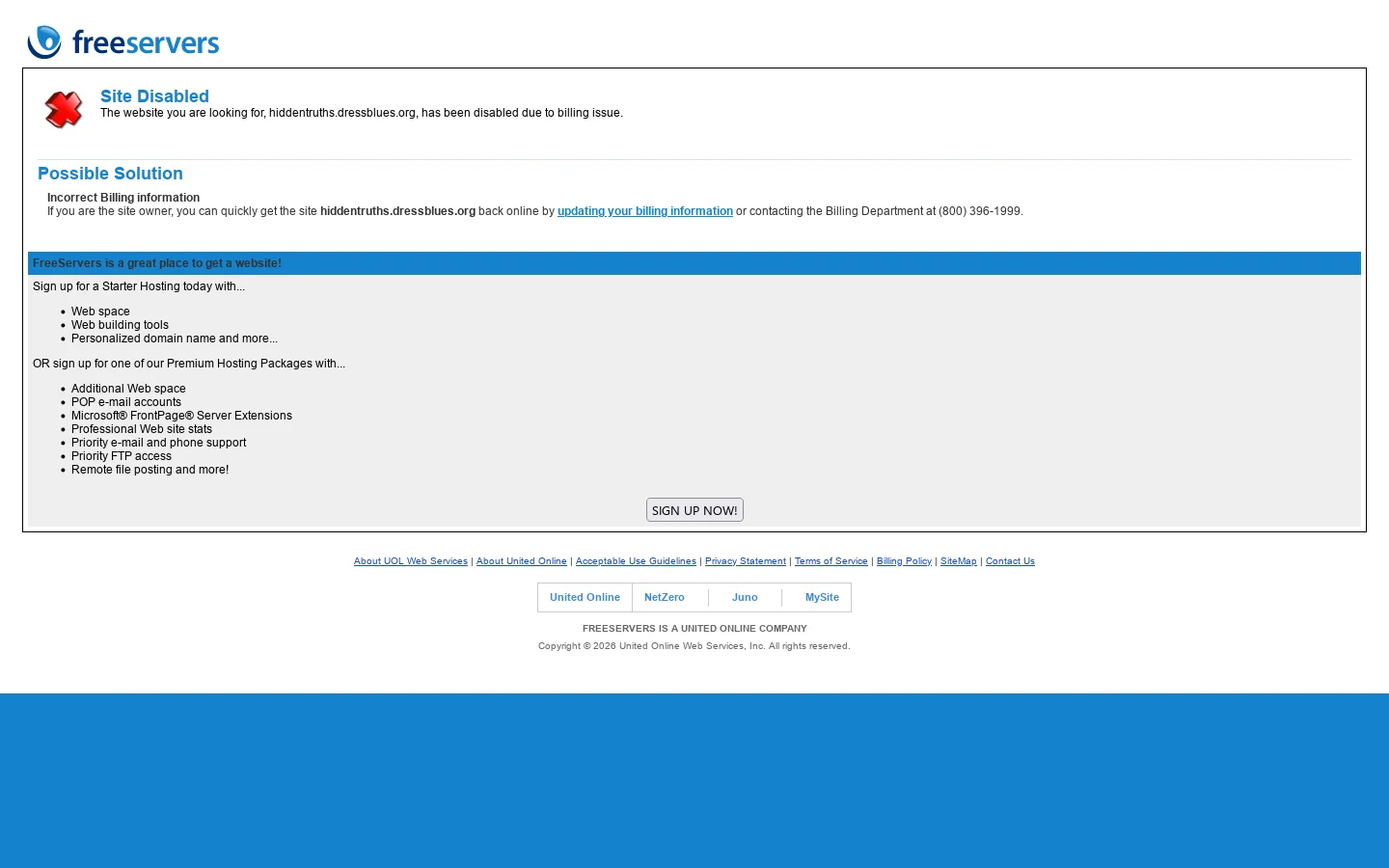The image size is (1389, 868).
Task: Click the copyright United Online Web Services text
Action: (x=694, y=646)
